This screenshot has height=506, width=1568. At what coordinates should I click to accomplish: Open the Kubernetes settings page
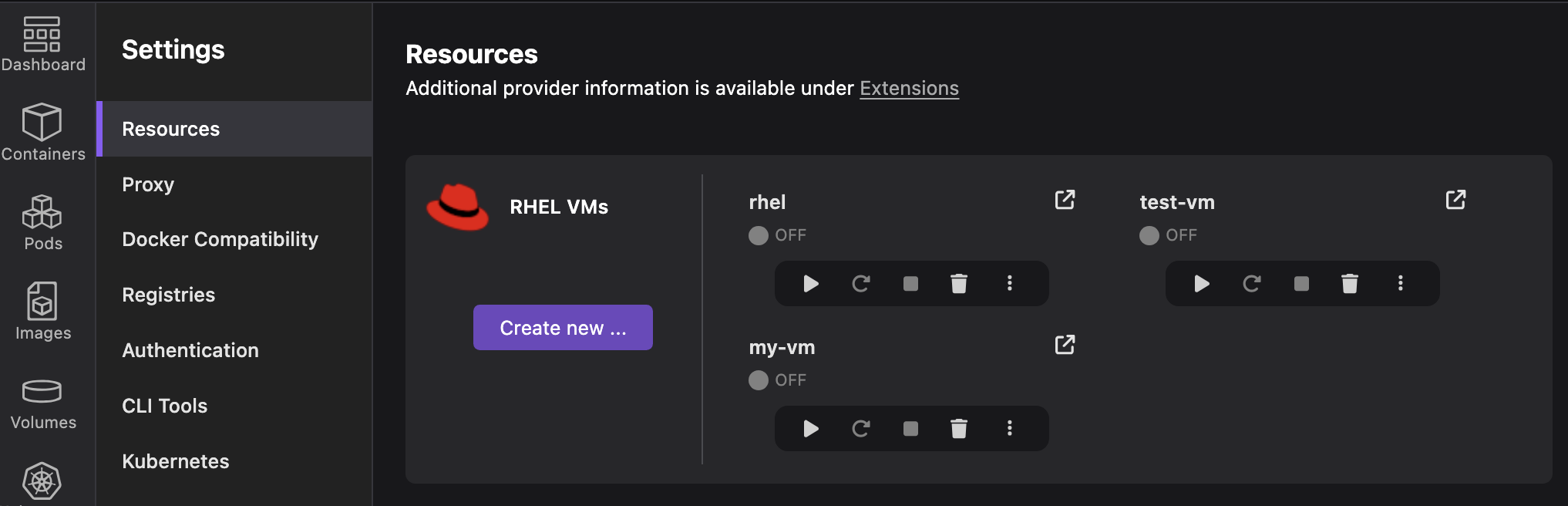[x=176, y=462]
